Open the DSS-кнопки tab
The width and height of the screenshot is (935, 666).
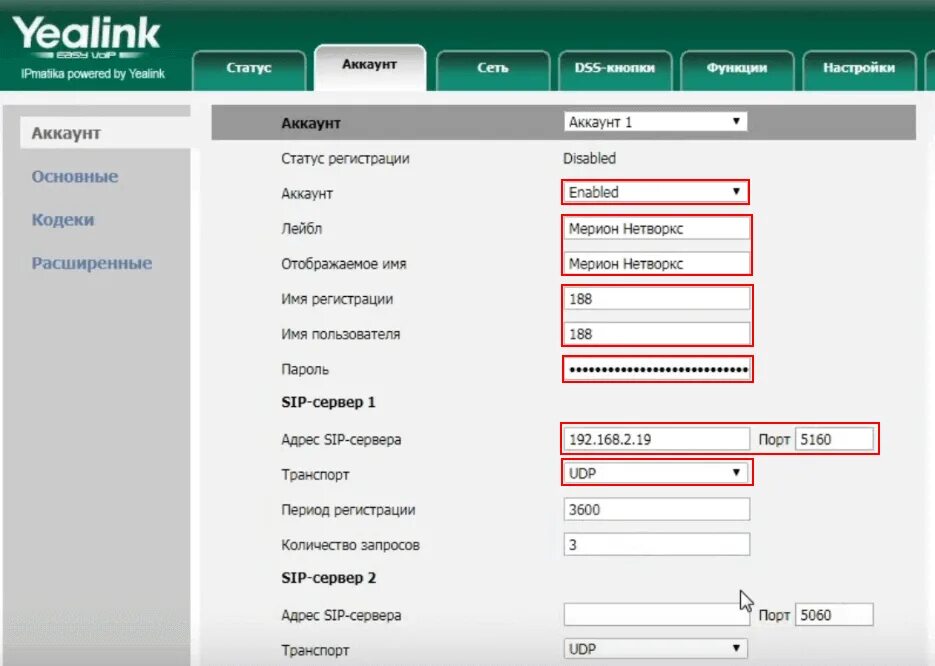615,69
